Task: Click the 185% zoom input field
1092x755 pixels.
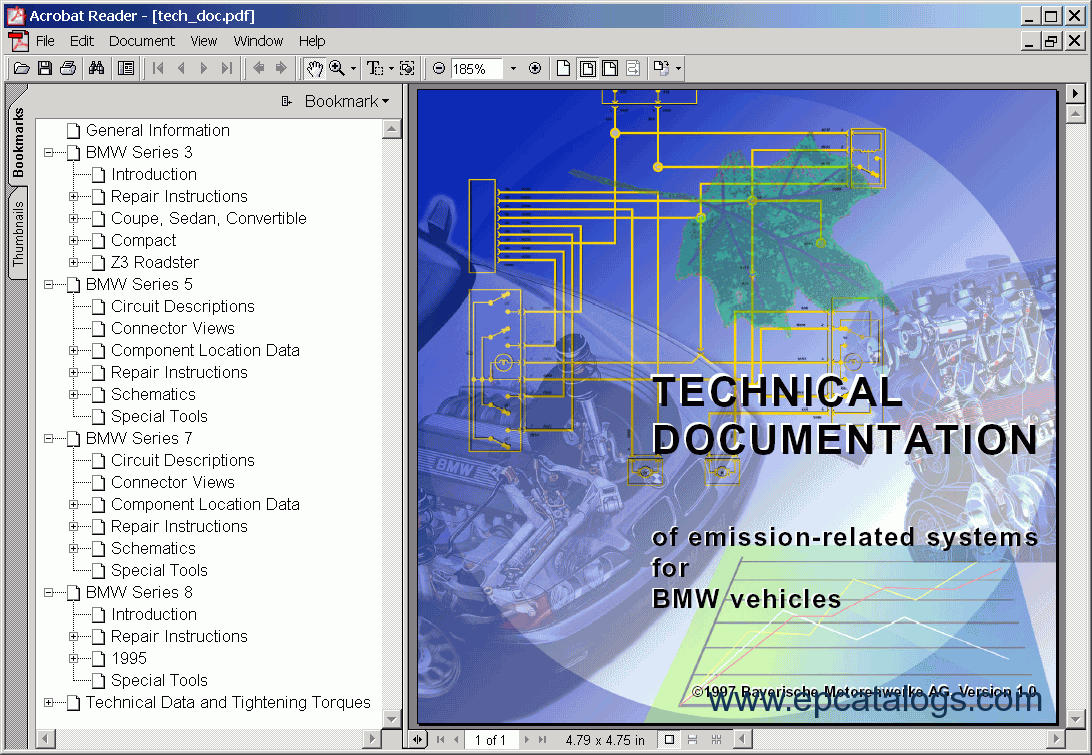Action: pos(476,69)
